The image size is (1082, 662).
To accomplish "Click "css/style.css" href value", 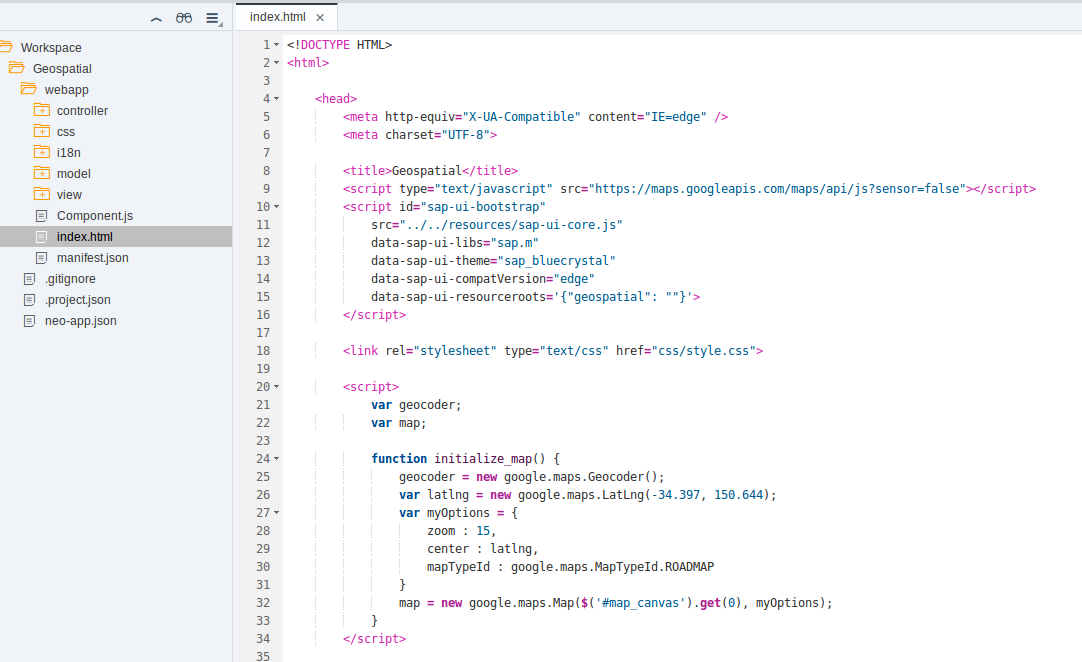I will click(704, 351).
